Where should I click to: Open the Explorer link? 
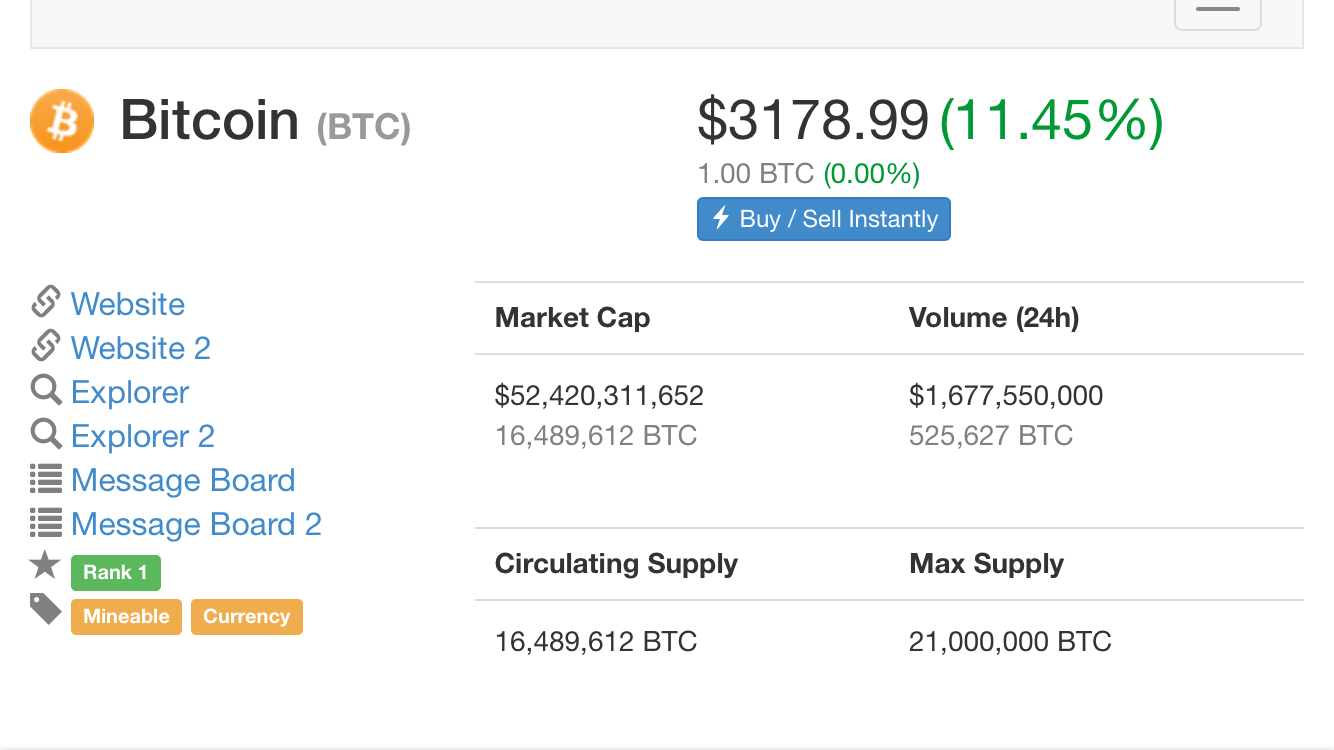(130, 392)
